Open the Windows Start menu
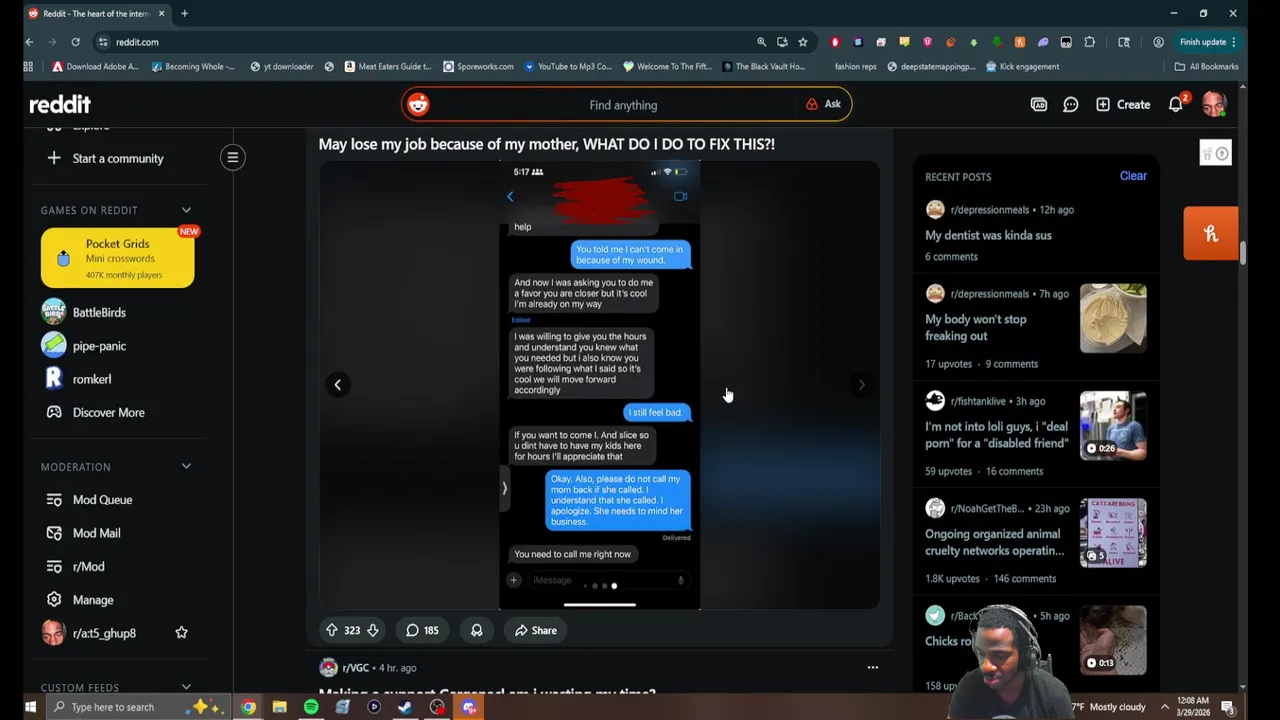Screen dimensions: 1280x720 [30, 707]
